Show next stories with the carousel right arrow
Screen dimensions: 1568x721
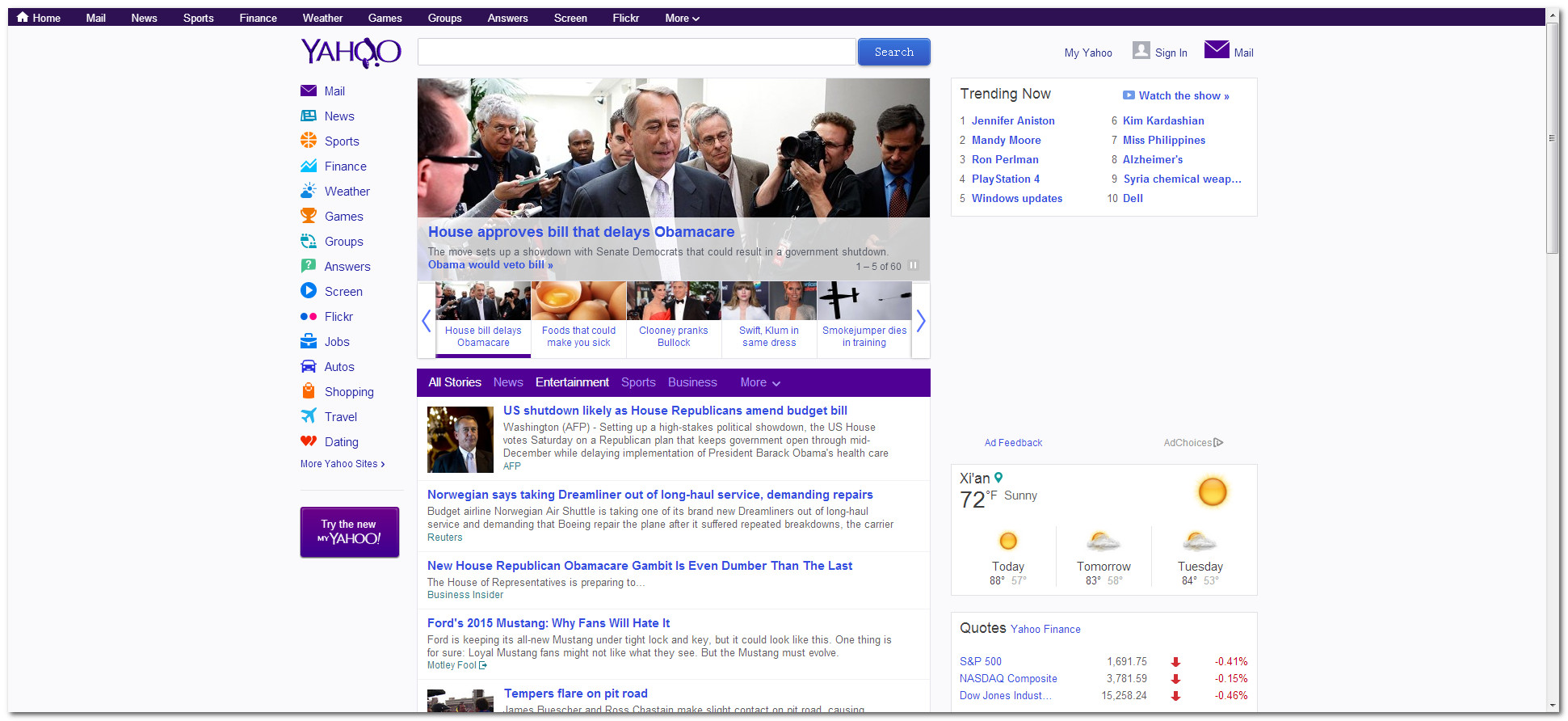click(x=920, y=321)
